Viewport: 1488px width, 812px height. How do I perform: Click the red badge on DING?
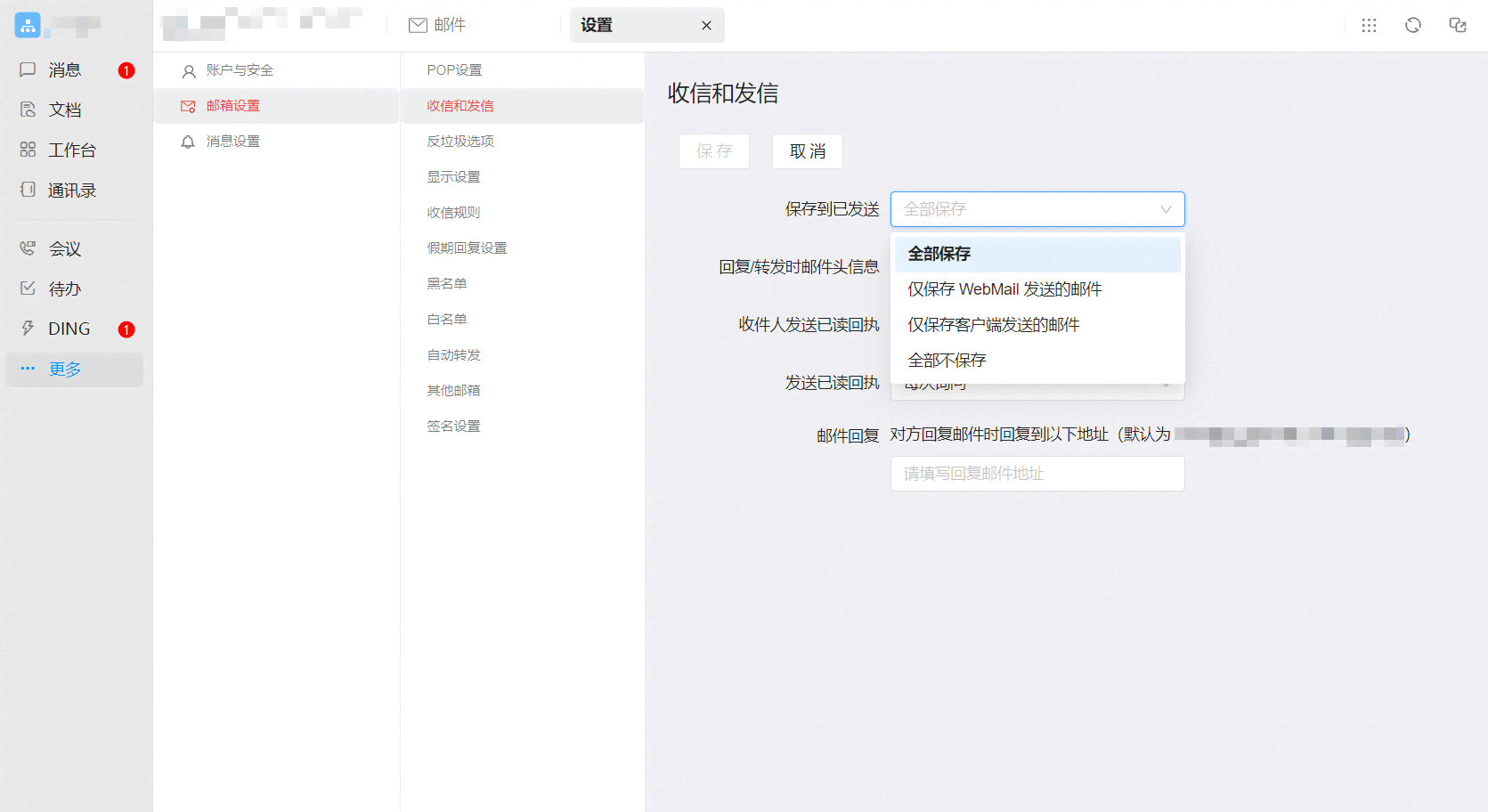(x=126, y=329)
